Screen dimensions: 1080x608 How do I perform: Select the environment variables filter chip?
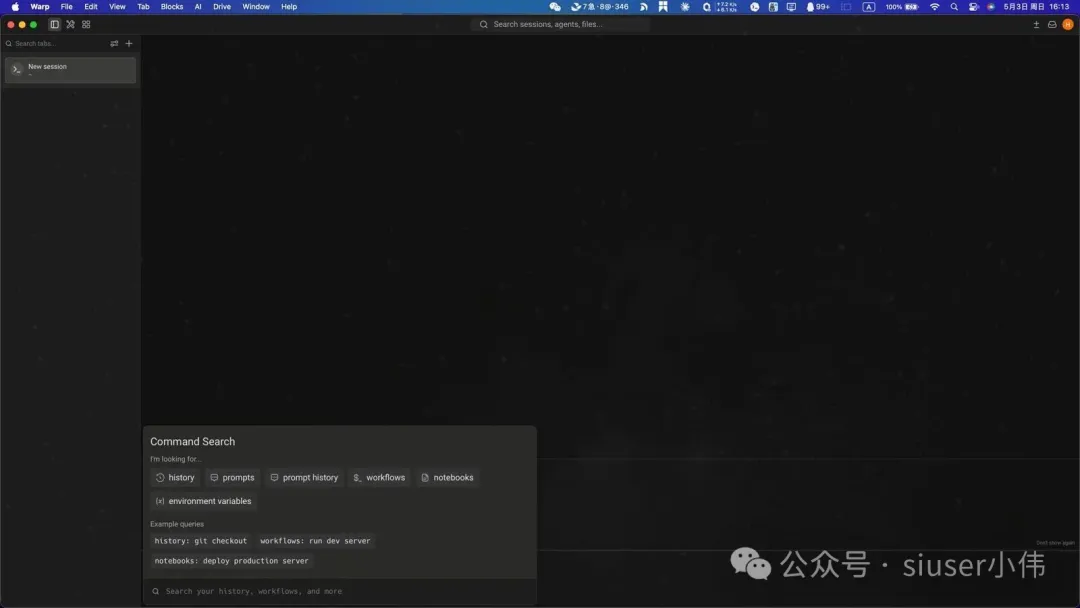tap(203, 501)
